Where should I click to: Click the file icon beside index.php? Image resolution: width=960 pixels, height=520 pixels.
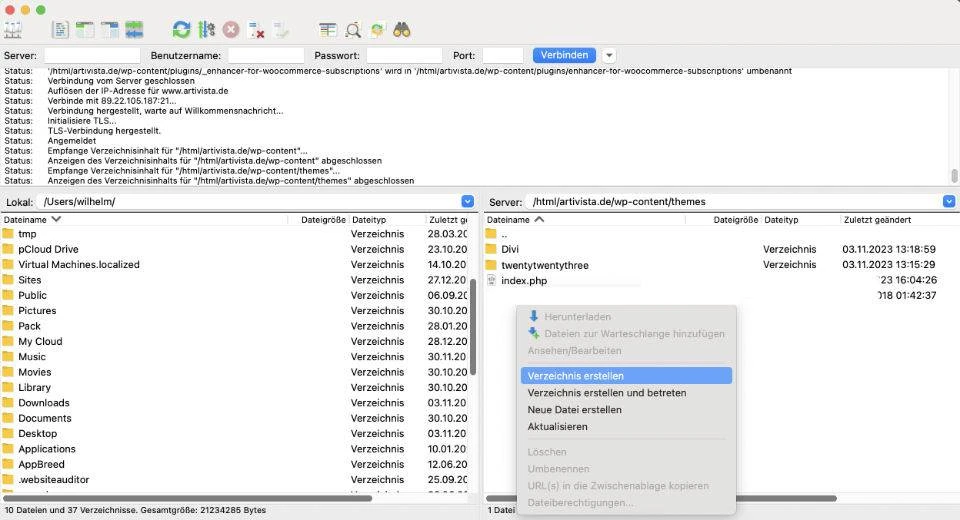(x=491, y=281)
